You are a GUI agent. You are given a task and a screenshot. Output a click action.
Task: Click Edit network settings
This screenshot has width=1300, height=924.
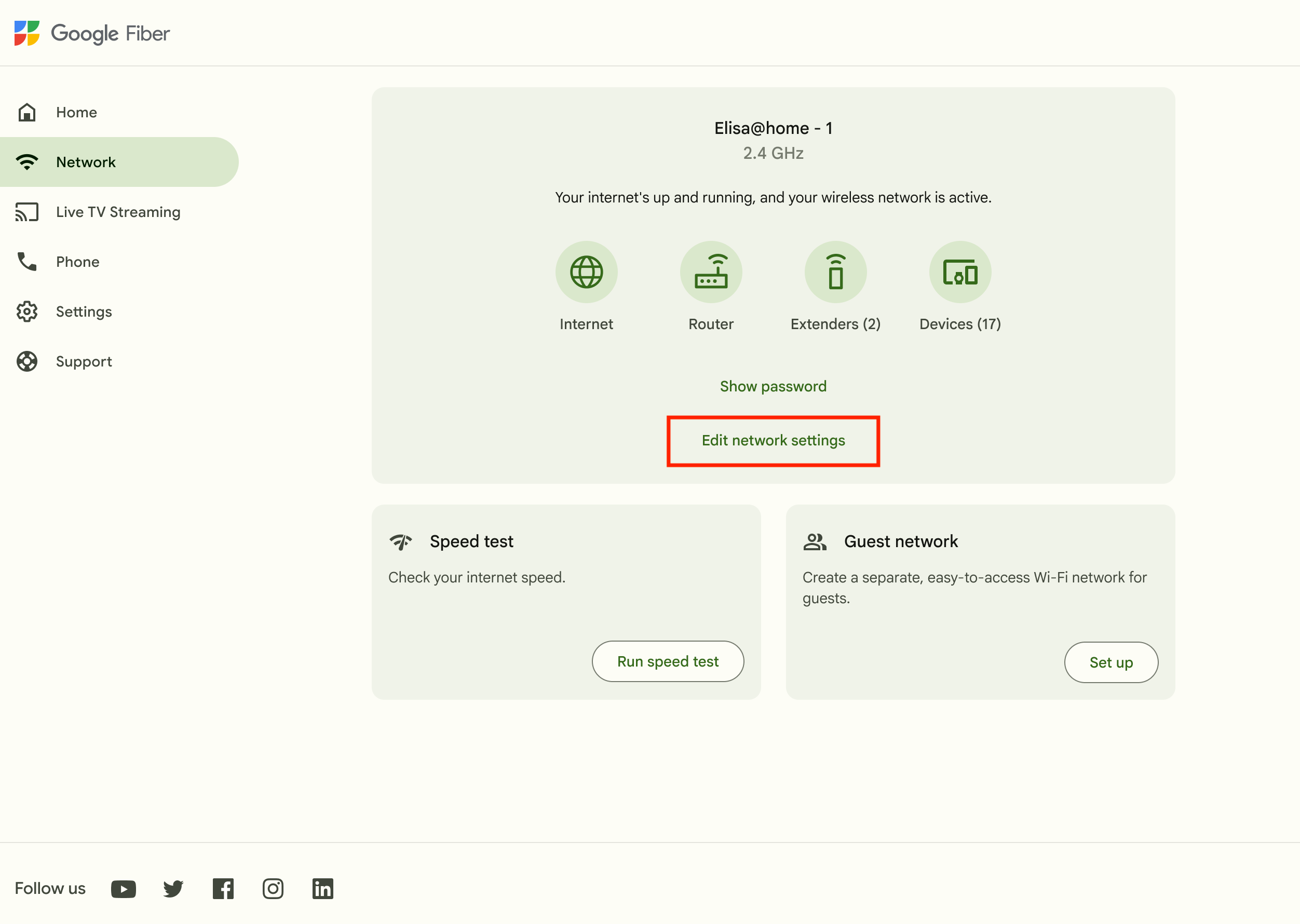[x=773, y=441]
